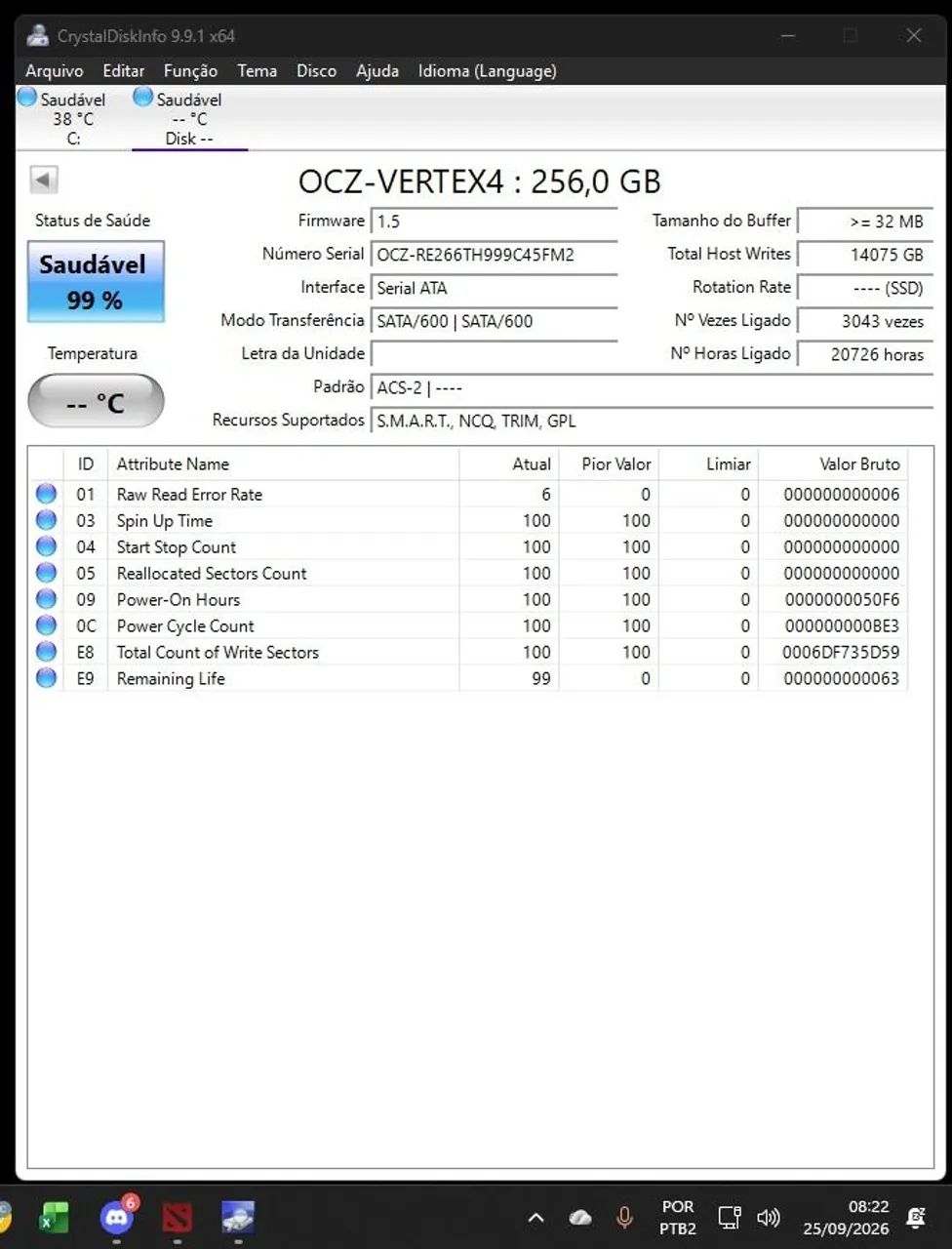Open Discord from the taskbar
This screenshot has width=952, height=1249.
coord(117,1217)
